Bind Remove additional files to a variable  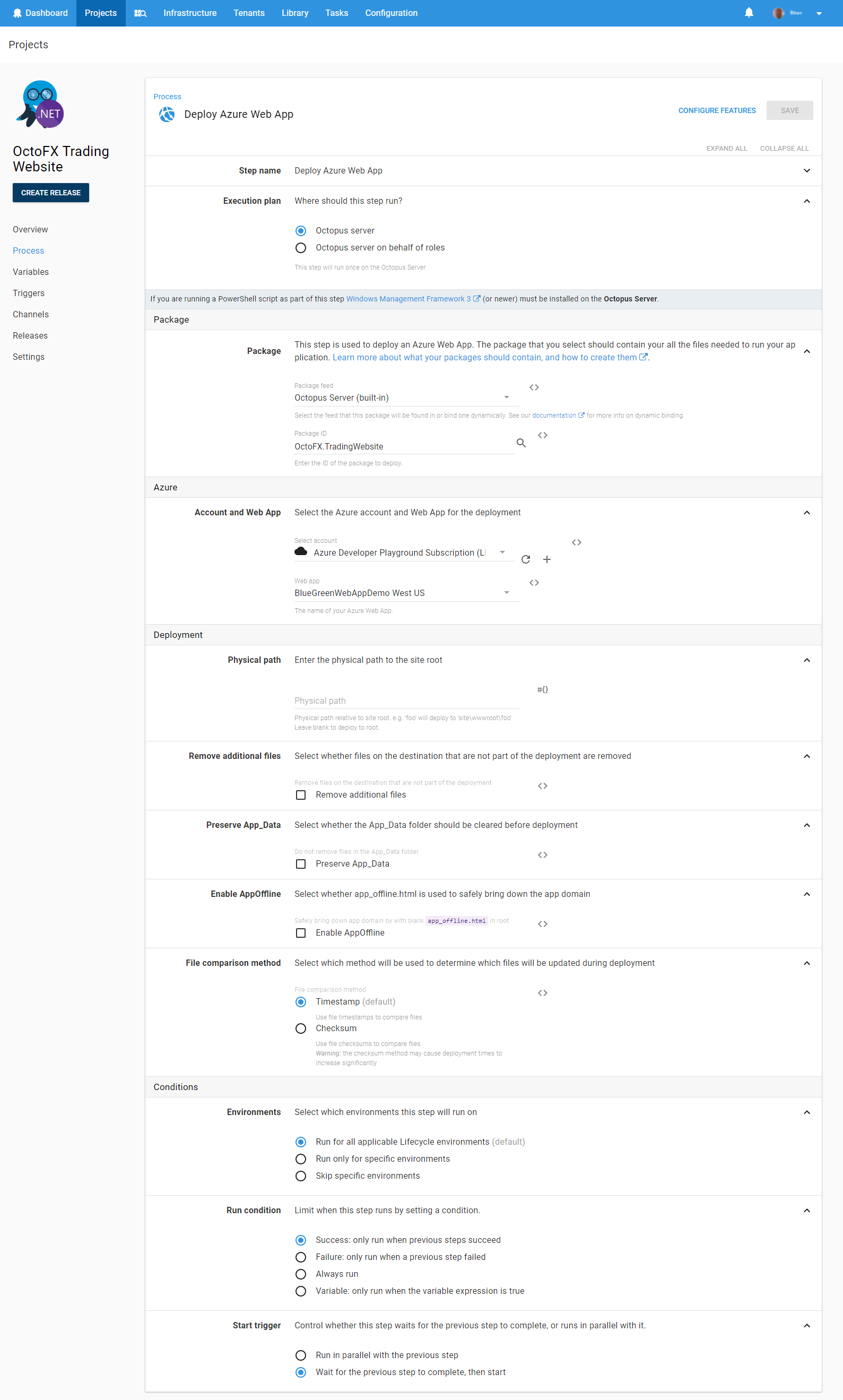click(x=543, y=787)
